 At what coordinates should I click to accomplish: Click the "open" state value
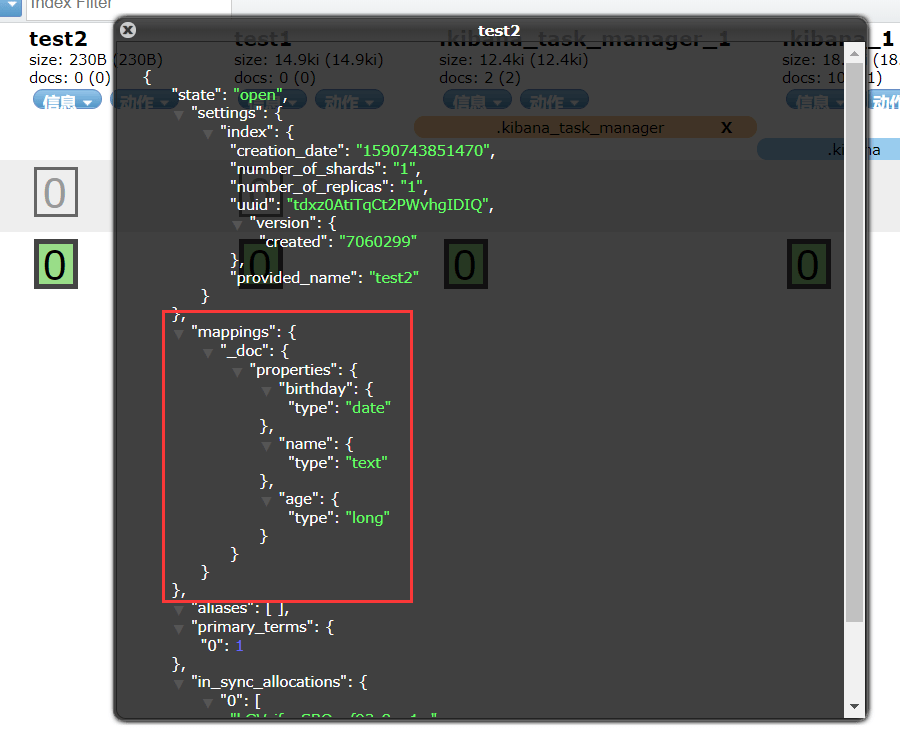coord(258,95)
